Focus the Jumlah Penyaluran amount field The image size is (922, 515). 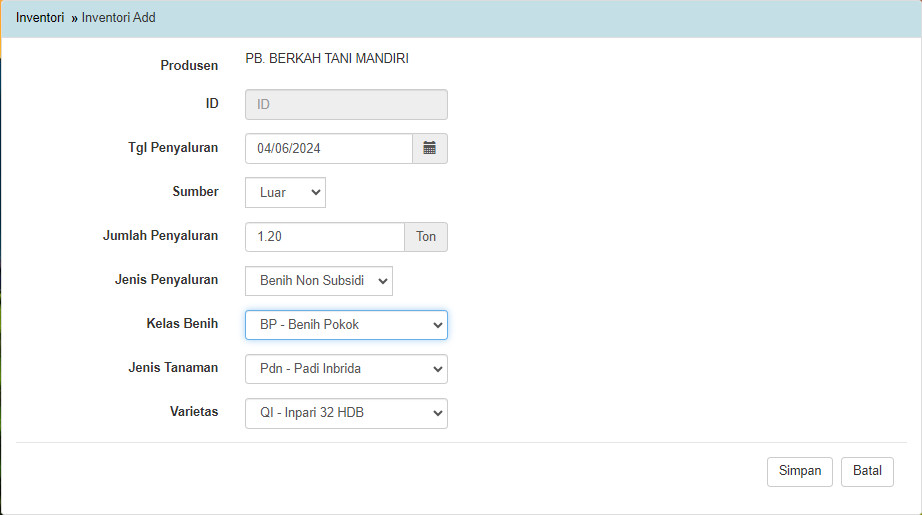[x=325, y=236]
